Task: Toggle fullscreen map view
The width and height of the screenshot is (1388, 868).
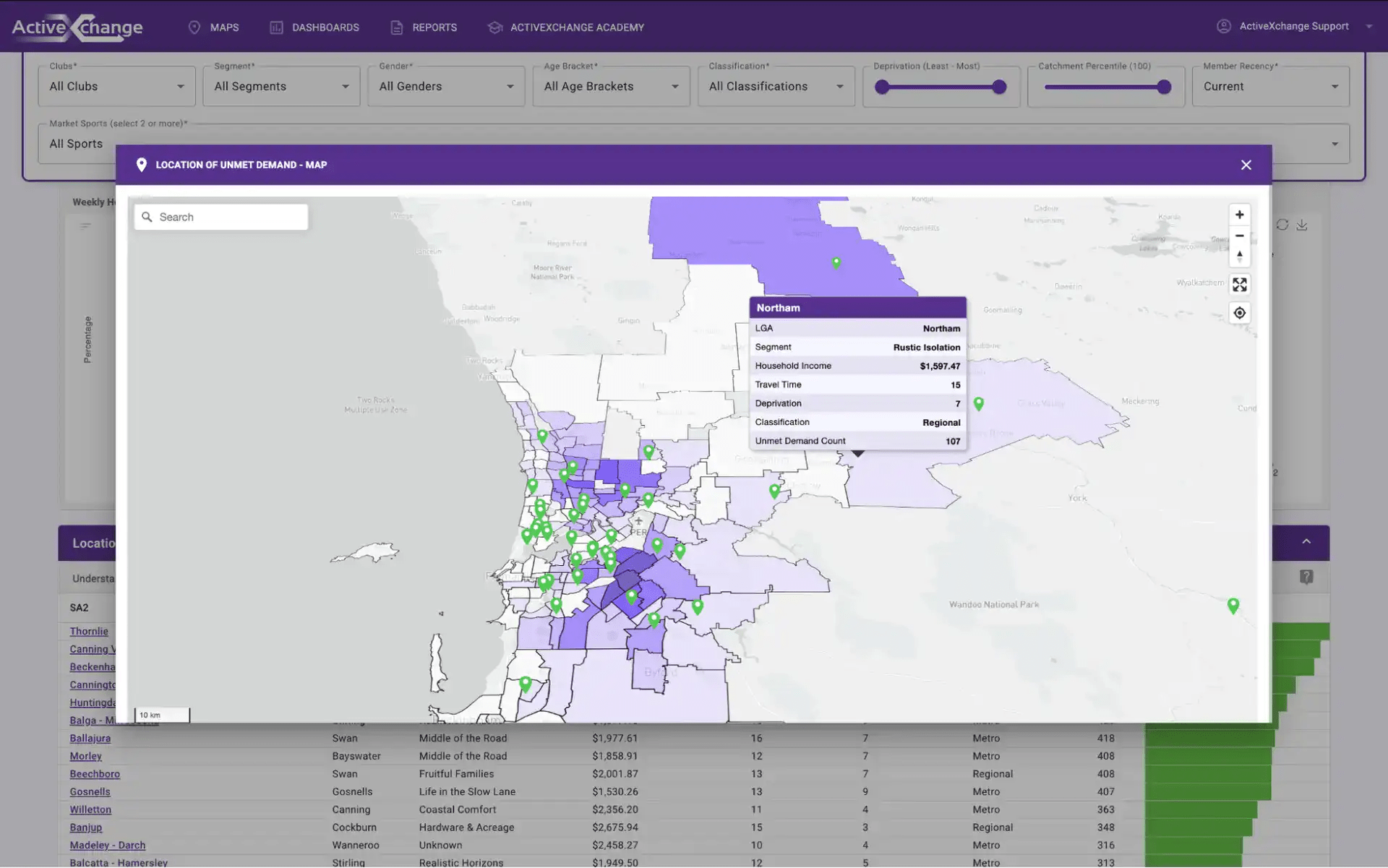Action: (x=1239, y=285)
